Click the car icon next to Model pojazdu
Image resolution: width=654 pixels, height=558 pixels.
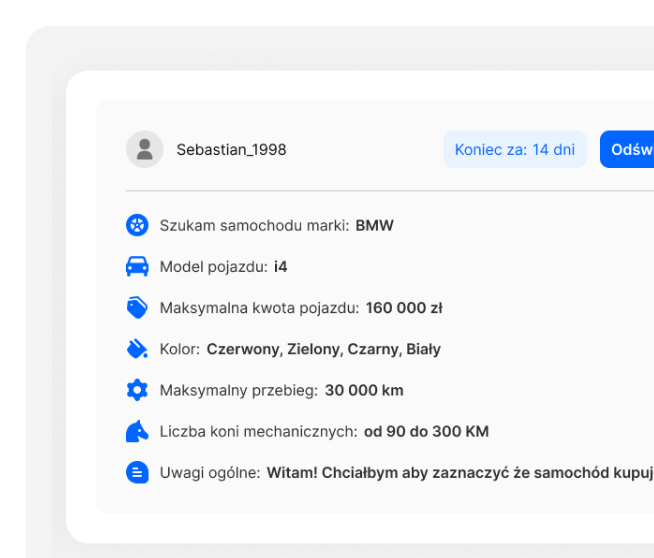(x=137, y=267)
